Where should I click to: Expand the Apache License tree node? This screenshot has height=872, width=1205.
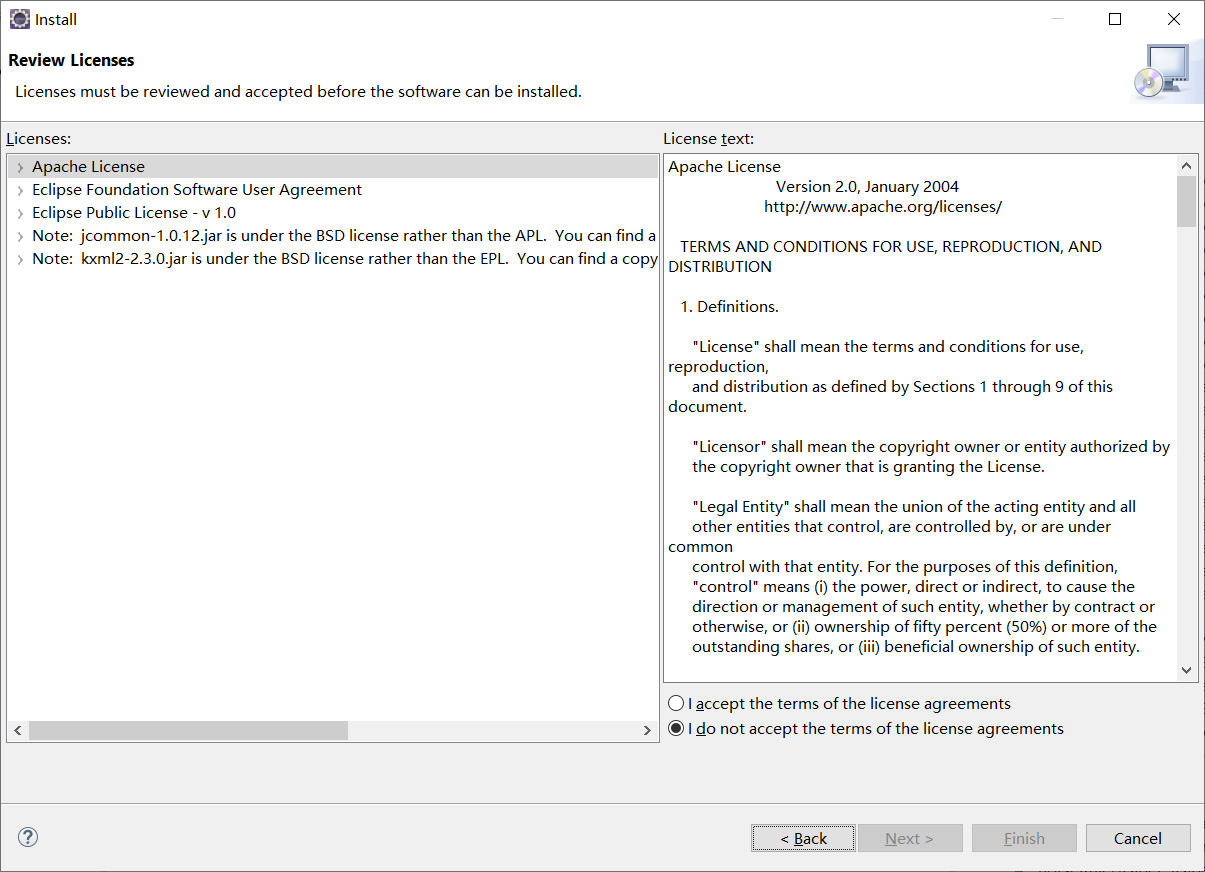[20, 167]
